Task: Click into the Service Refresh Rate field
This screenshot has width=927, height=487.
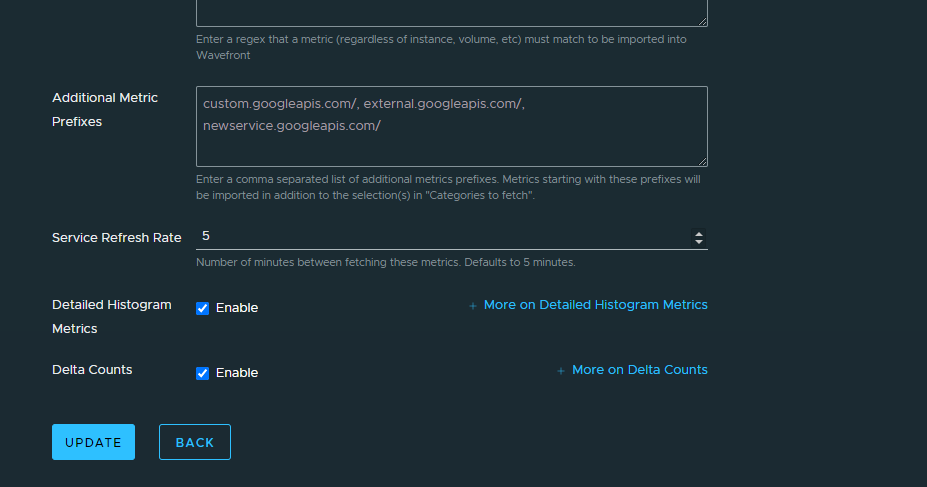Action: [x=440, y=237]
